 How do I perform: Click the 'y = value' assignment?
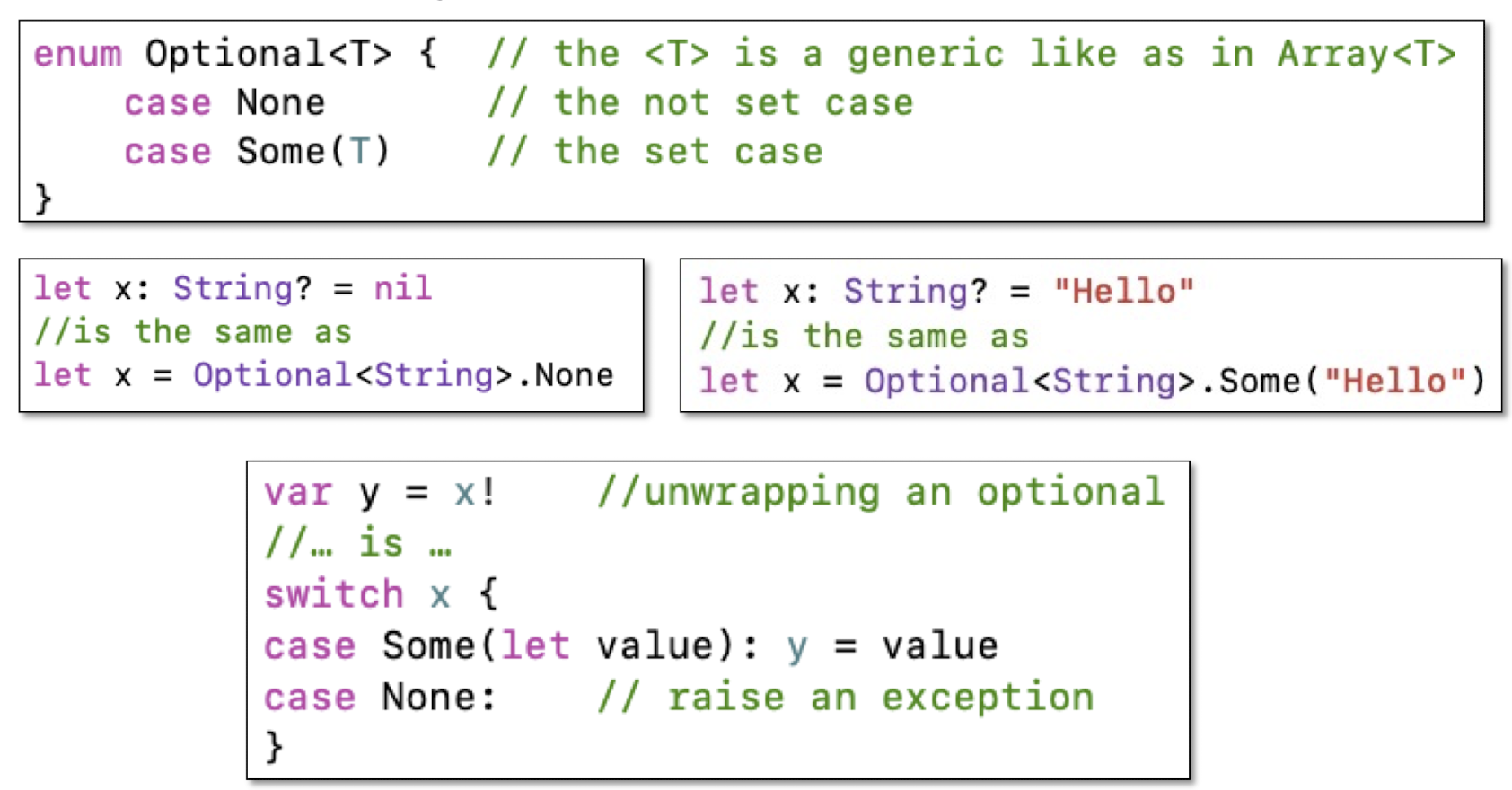tap(892, 646)
